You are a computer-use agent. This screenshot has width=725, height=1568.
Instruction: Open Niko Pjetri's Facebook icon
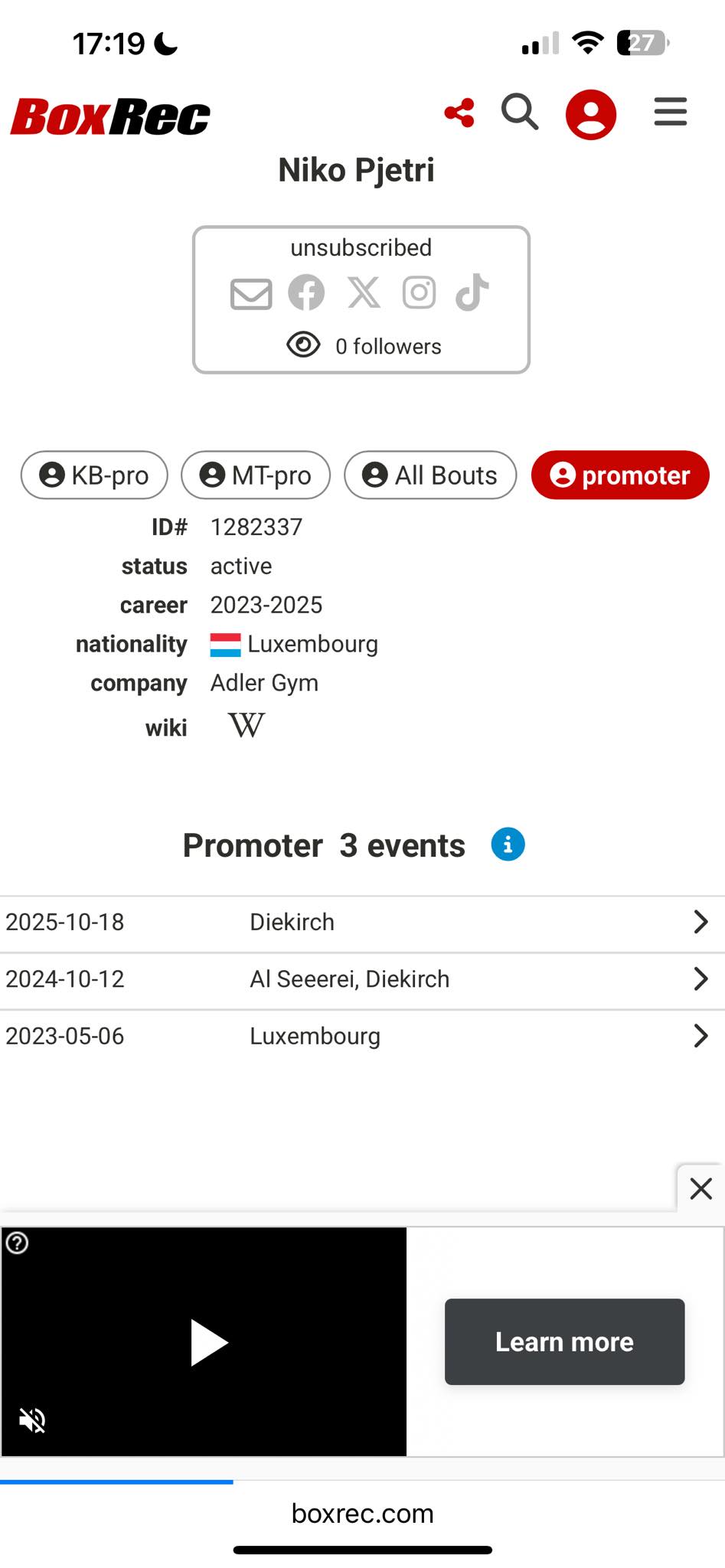pos(306,292)
